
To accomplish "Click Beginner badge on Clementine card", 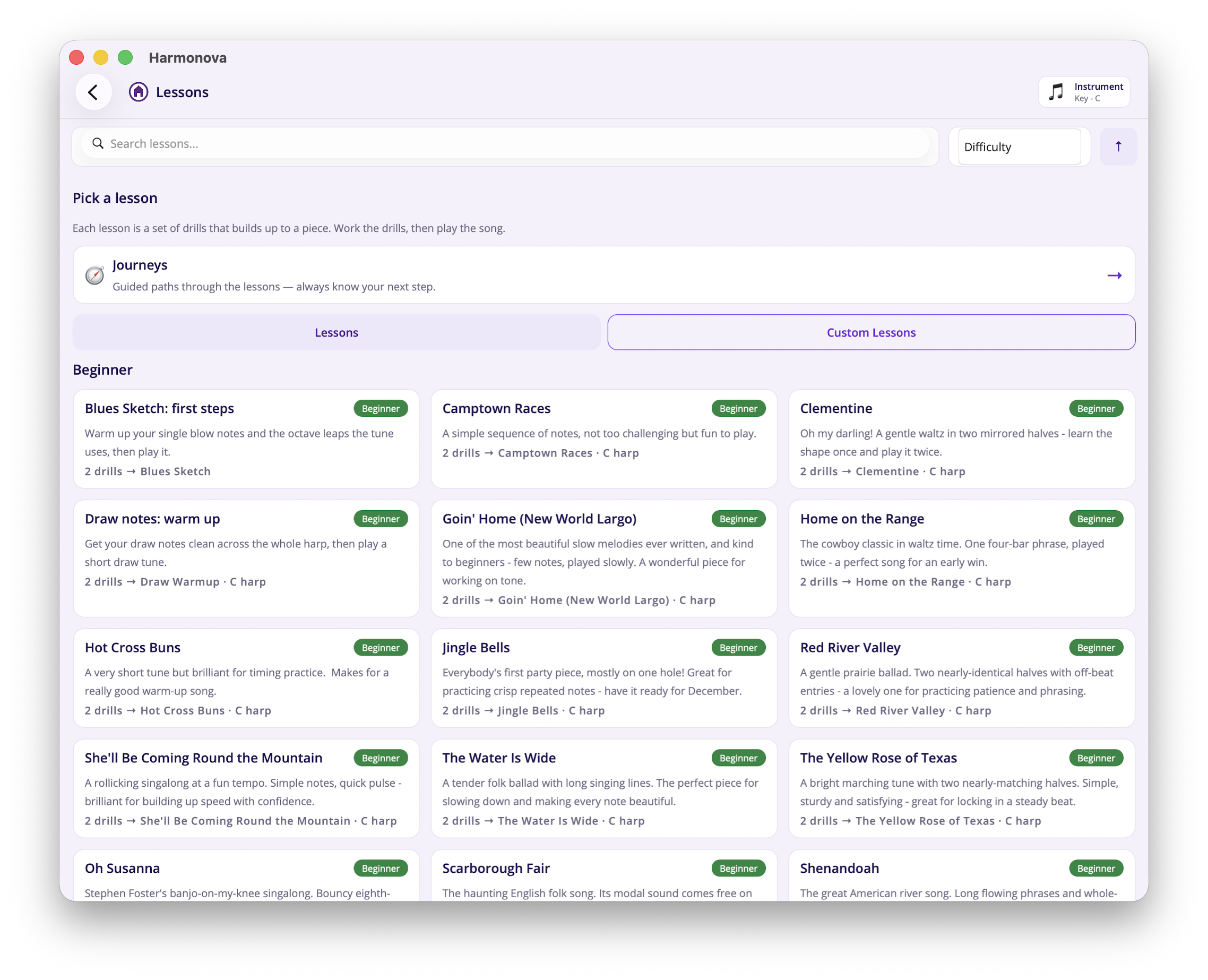I will pyautogui.click(x=1095, y=408).
